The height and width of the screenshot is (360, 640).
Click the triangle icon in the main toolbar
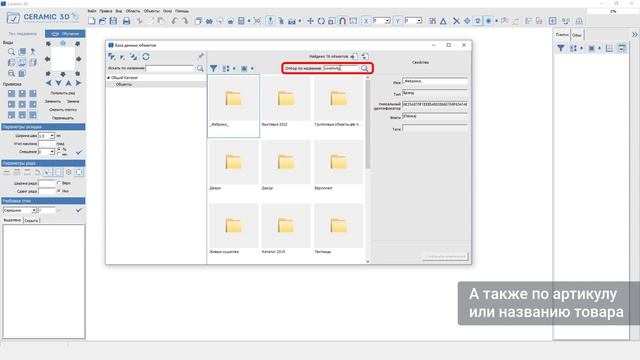pos(443,20)
